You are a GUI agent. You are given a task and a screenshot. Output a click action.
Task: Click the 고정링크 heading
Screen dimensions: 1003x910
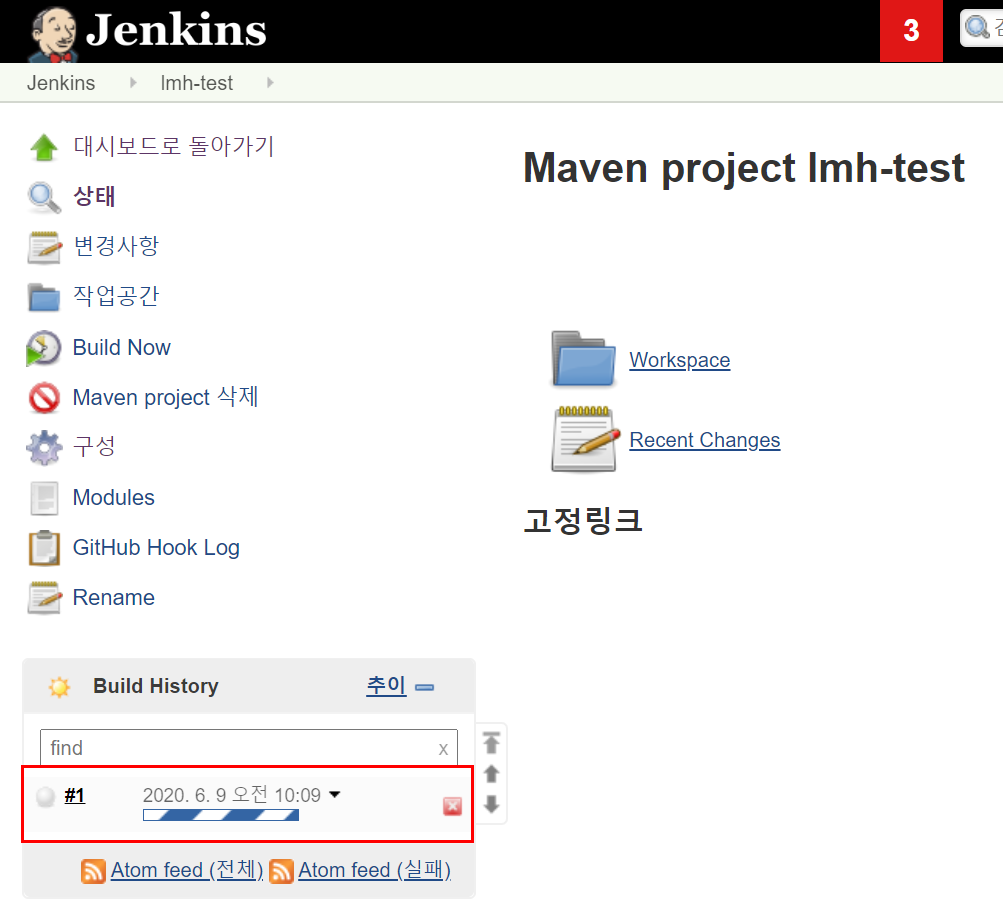583,520
